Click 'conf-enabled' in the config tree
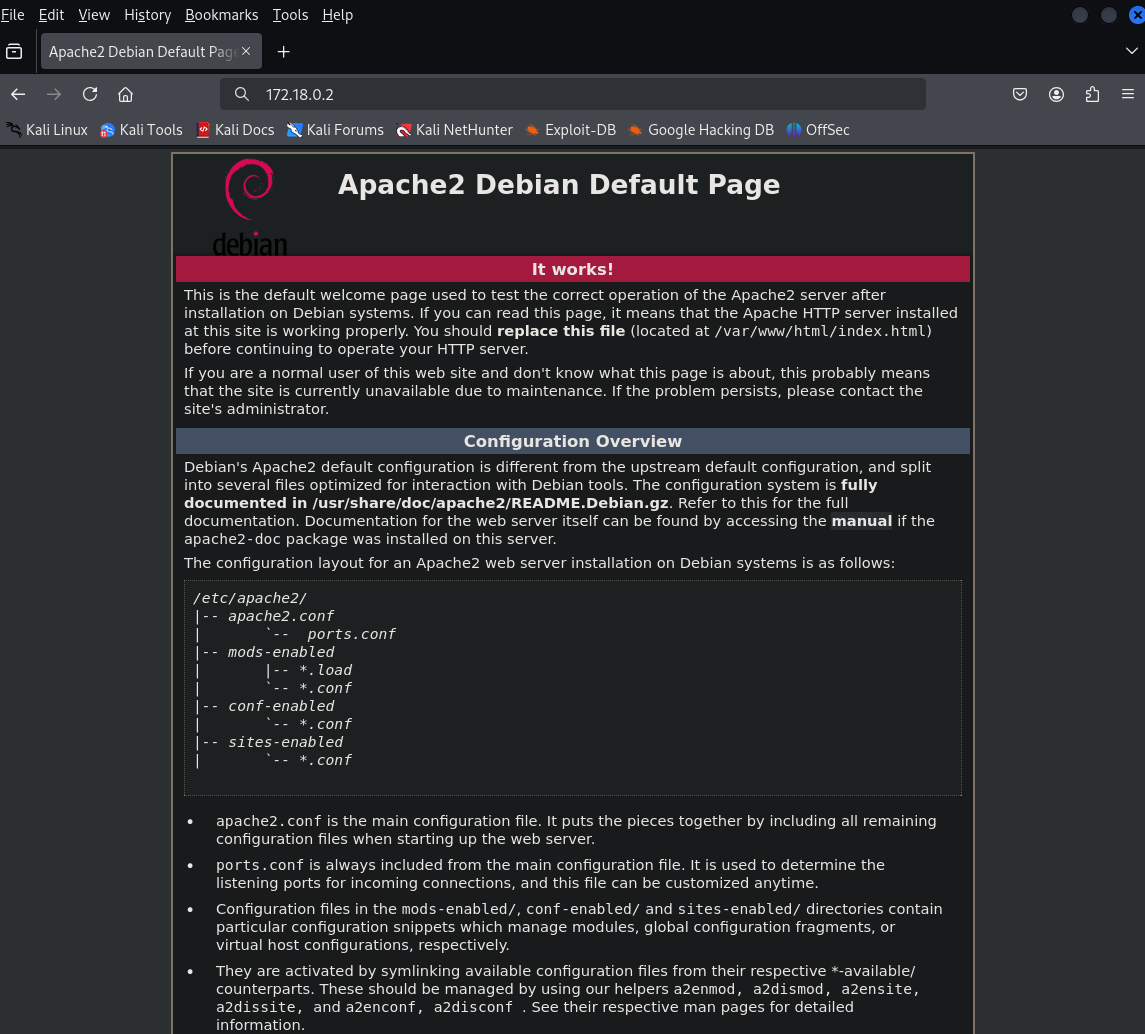The height and width of the screenshot is (1034, 1145). (281, 706)
